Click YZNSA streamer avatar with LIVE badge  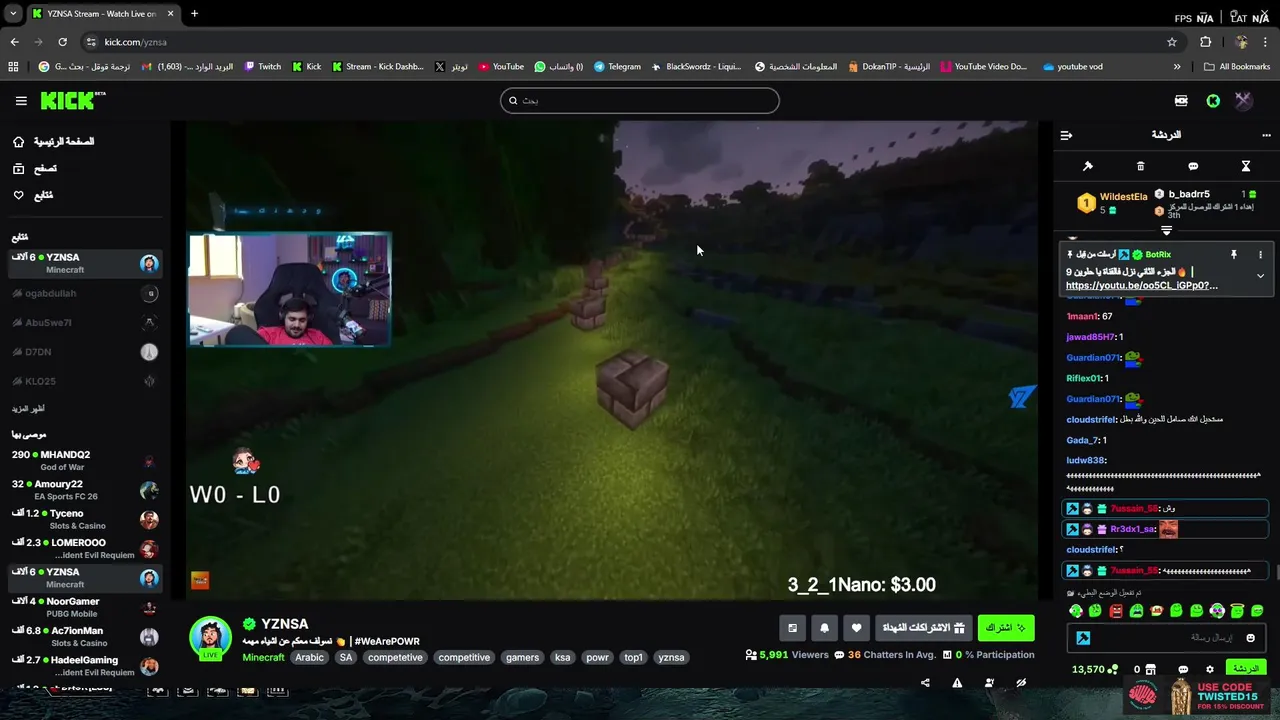coord(210,638)
